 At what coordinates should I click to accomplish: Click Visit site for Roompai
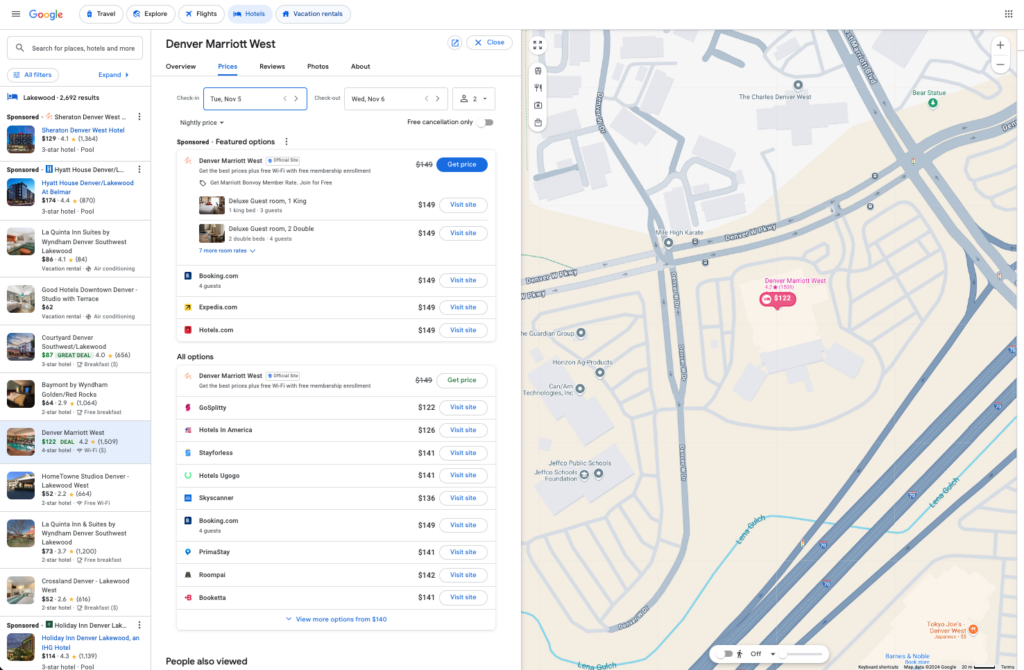463,575
